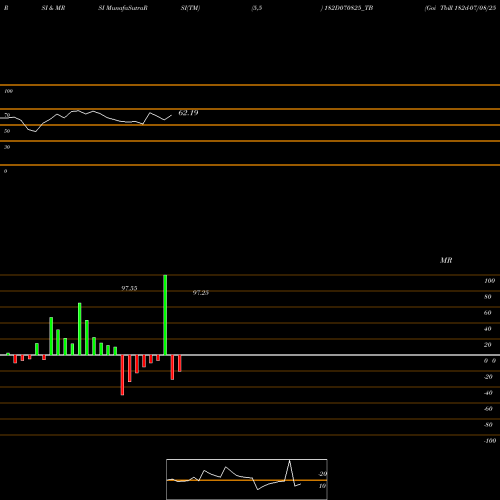The width and height of the screenshot is (500, 500).
Task: Click the SI & MR header label
Action: click(53, 8)
